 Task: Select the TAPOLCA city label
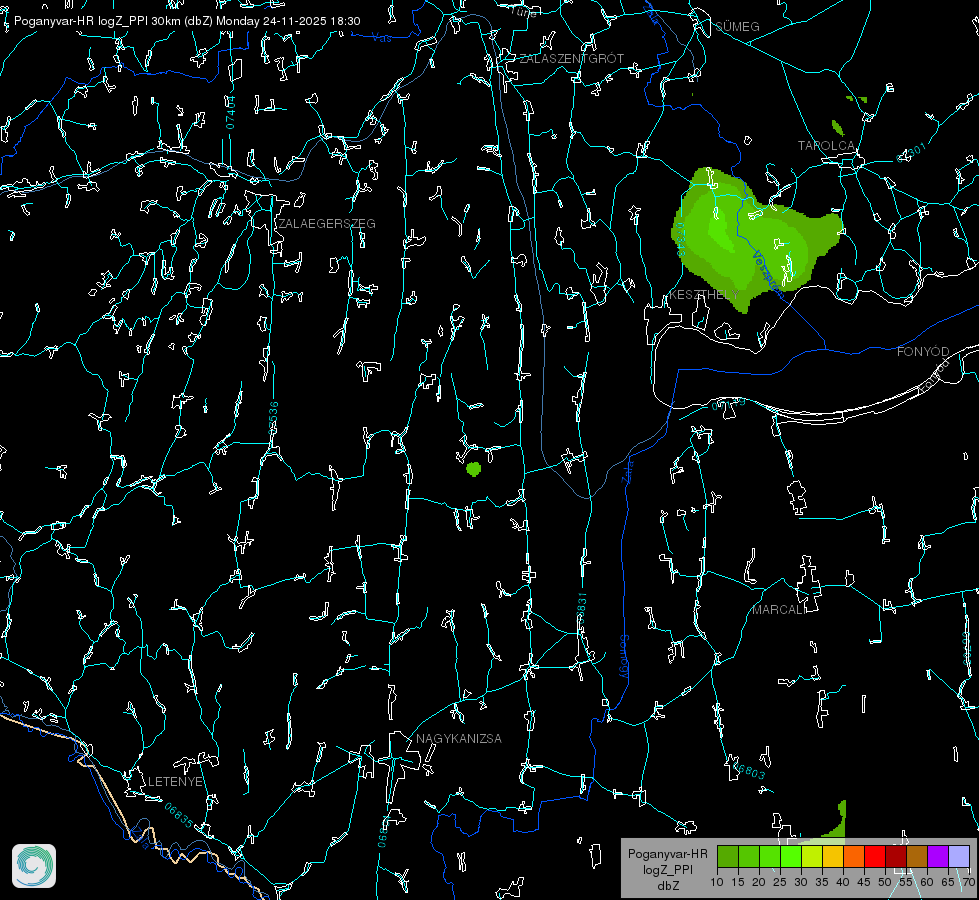coord(826,146)
